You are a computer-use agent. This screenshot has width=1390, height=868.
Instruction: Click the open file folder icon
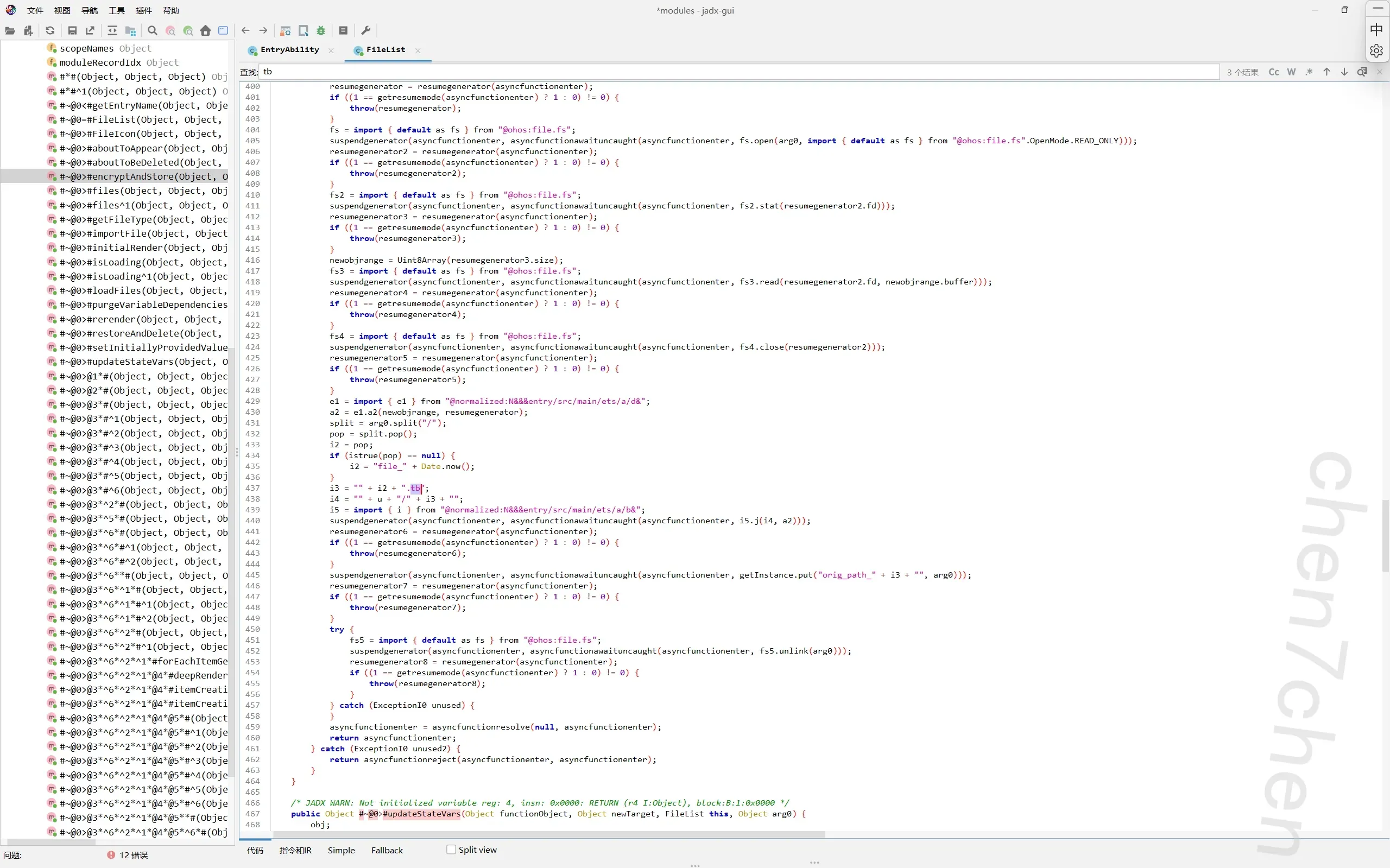[x=10, y=30]
